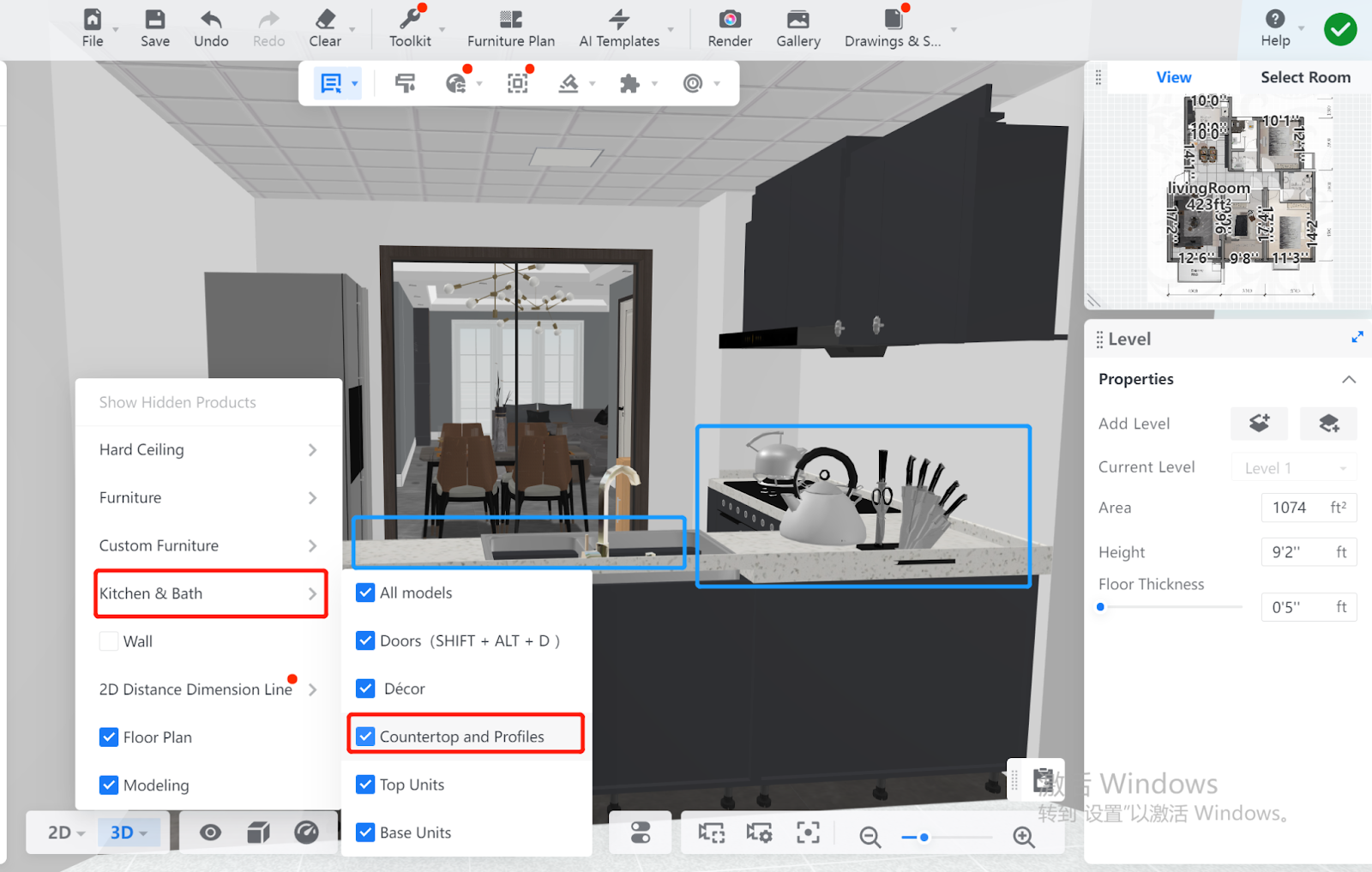The width and height of the screenshot is (1372, 872).
Task: Add a level above
Action: click(1260, 423)
